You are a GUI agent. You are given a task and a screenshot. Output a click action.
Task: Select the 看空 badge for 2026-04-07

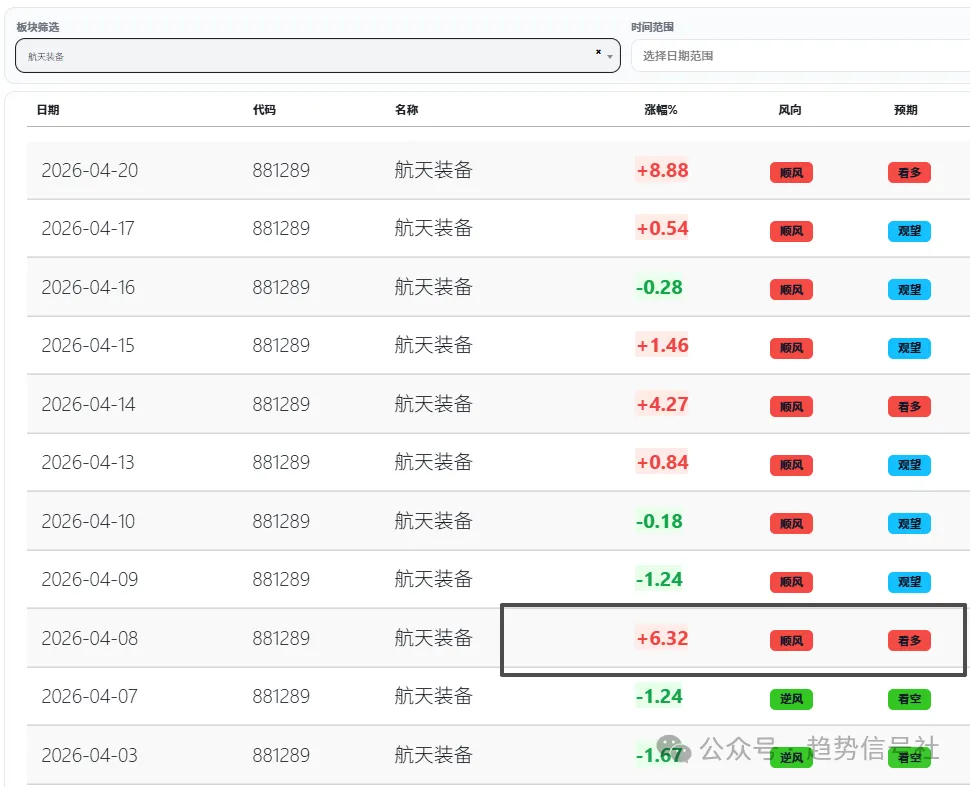tap(908, 699)
